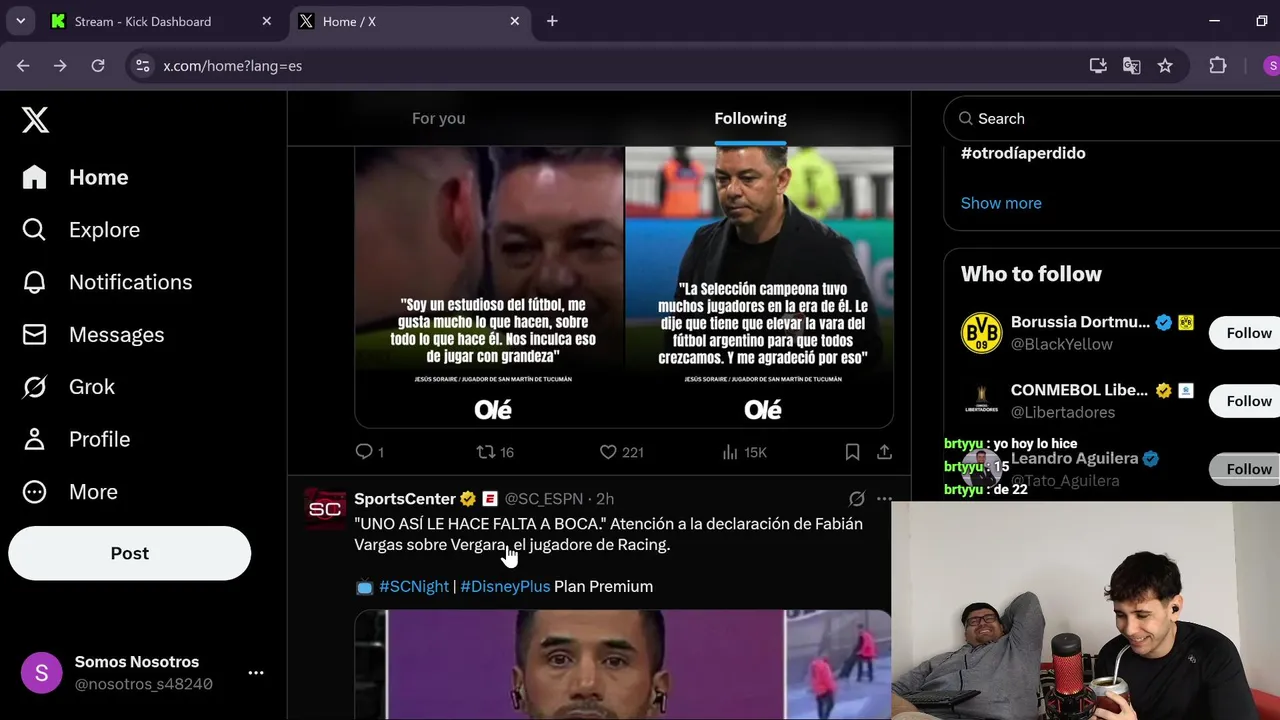1280x720 pixels.
Task: Go back in the browser
Action: (23, 66)
